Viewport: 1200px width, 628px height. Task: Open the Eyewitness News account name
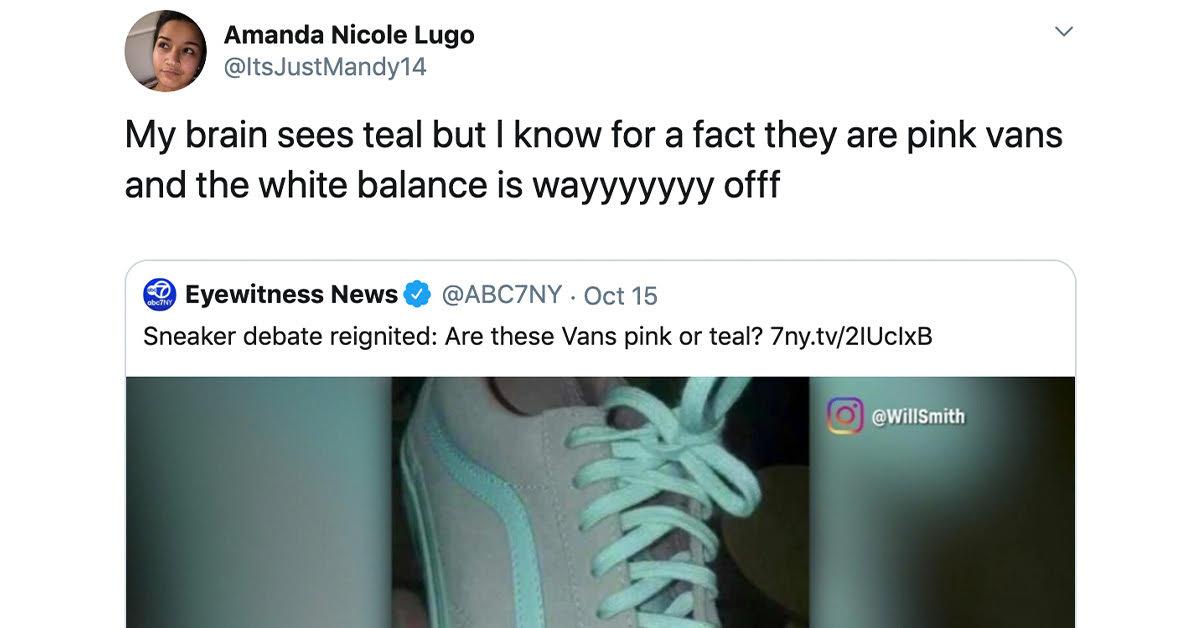pyautogui.click(x=291, y=295)
